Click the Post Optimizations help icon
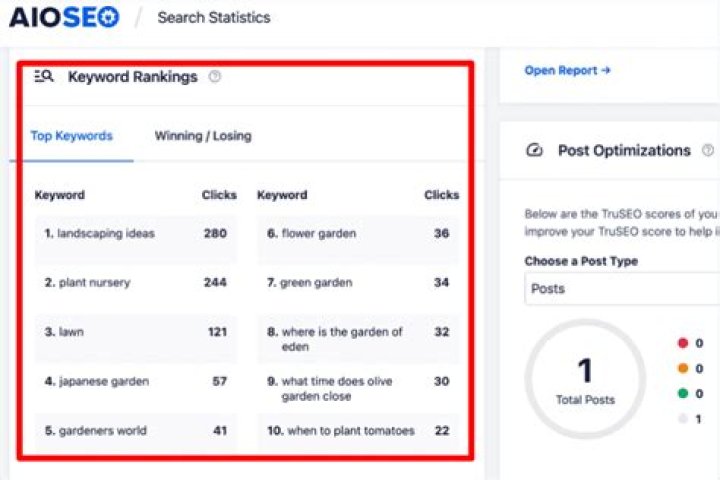This screenshot has height=480, width=720. [x=708, y=150]
